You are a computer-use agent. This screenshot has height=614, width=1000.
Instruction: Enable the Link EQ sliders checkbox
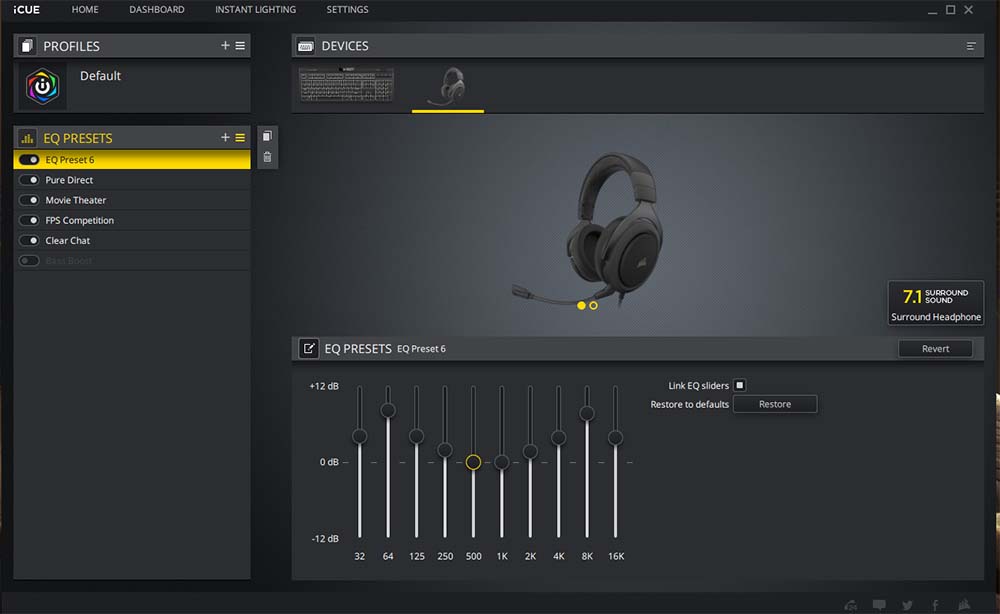[740, 385]
